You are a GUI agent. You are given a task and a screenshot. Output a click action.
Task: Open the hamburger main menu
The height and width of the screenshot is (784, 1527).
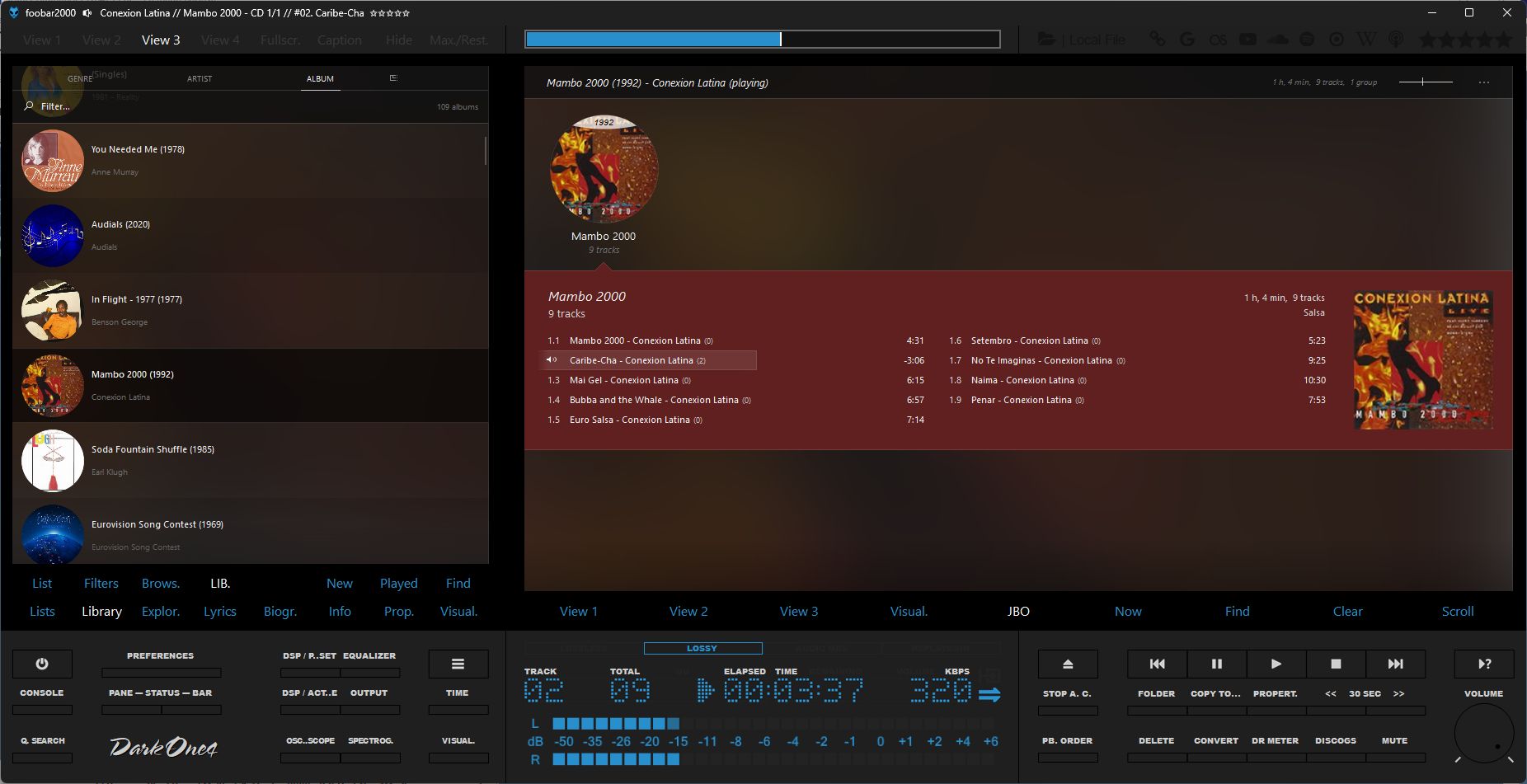(458, 664)
